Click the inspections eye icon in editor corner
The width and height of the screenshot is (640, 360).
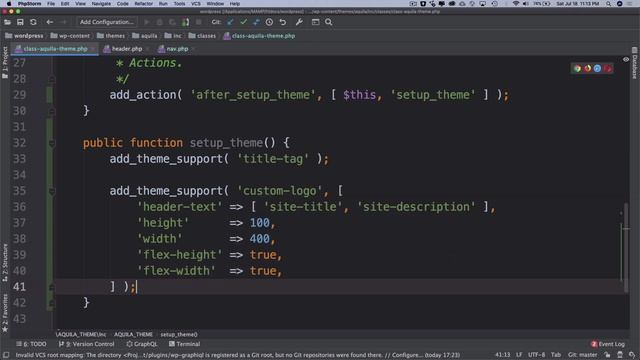[626, 60]
